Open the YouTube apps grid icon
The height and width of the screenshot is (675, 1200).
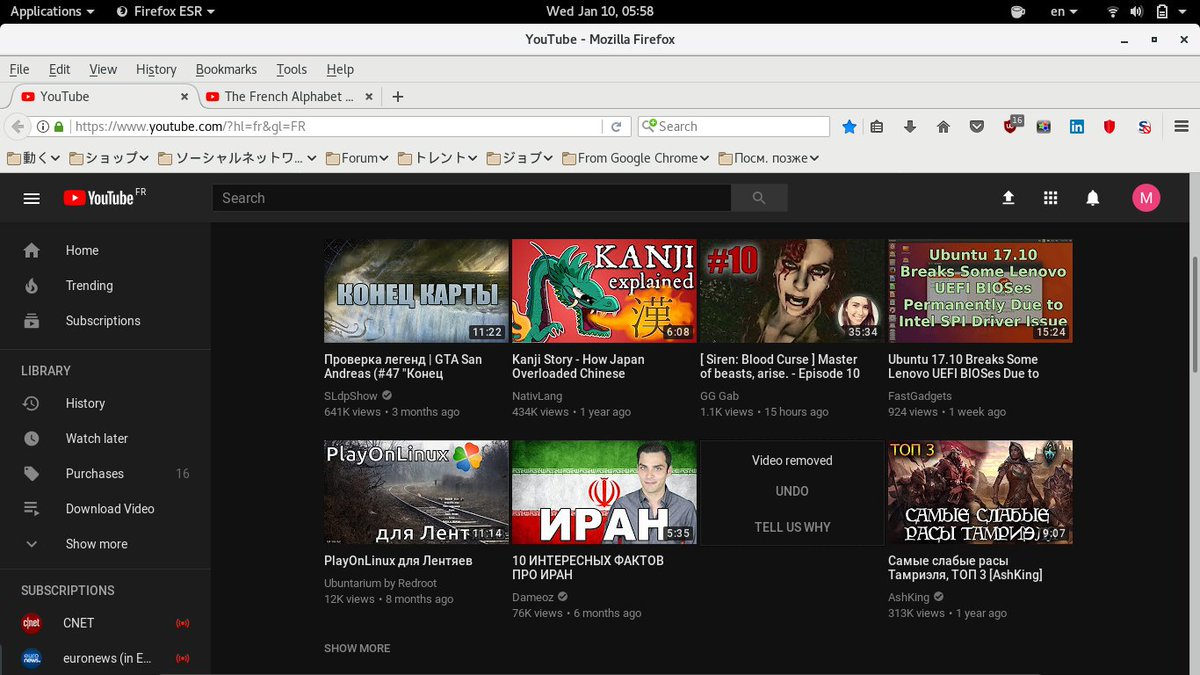click(x=1050, y=198)
